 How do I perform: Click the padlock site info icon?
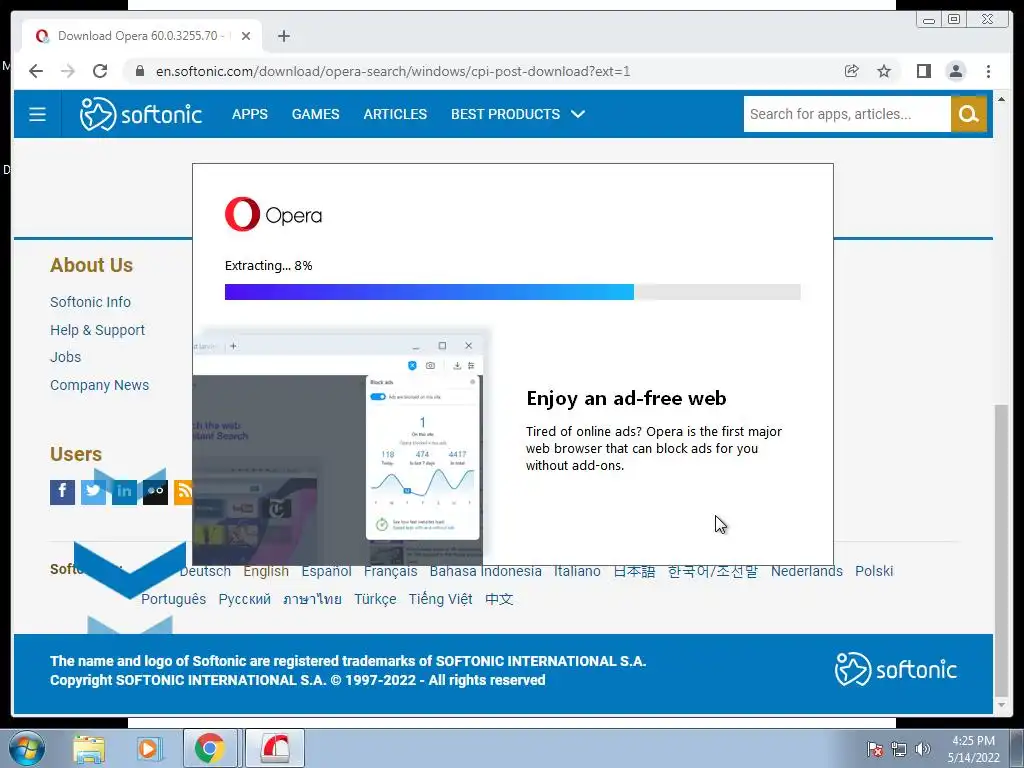(140, 71)
